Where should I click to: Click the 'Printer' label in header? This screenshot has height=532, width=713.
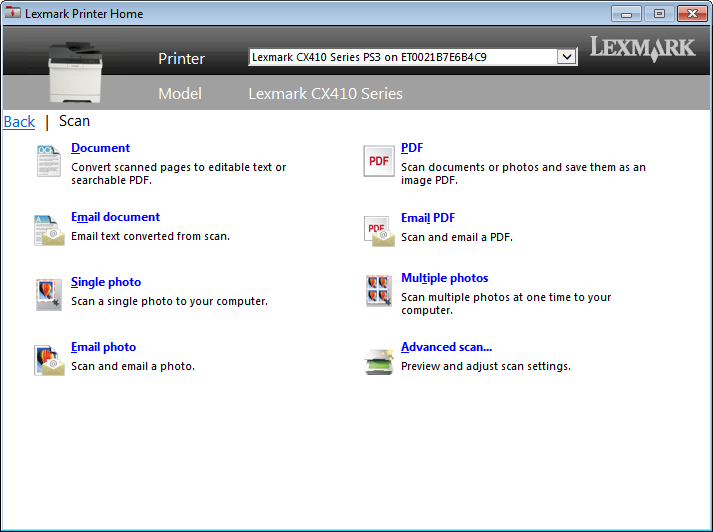click(x=181, y=59)
